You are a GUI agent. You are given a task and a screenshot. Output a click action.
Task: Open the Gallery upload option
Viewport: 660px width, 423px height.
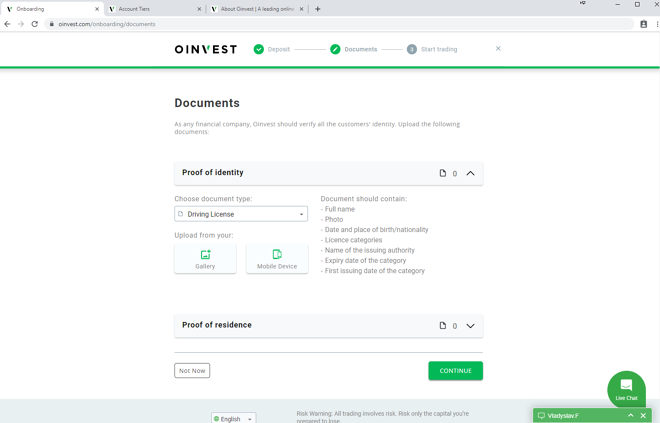(205, 259)
